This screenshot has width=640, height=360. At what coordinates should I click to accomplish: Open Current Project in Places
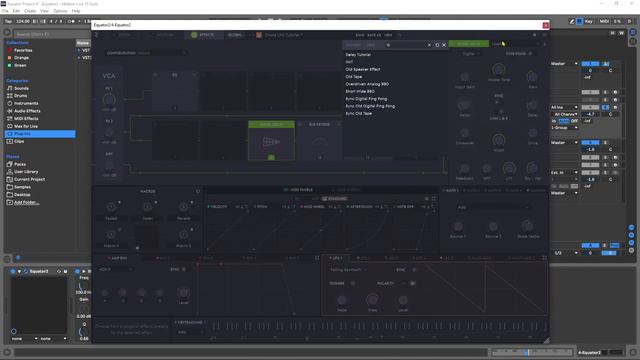[29, 179]
